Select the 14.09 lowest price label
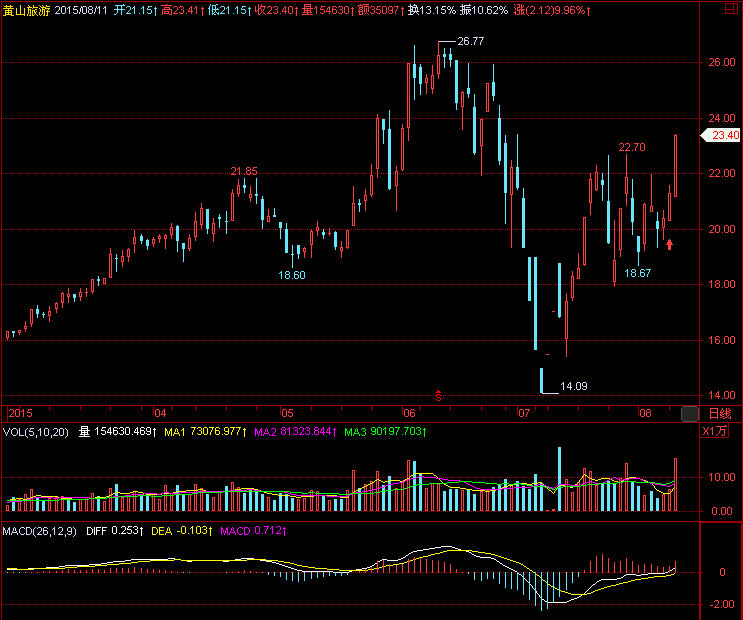The height and width of the screenshot is (620, 743). click(573, 385)
